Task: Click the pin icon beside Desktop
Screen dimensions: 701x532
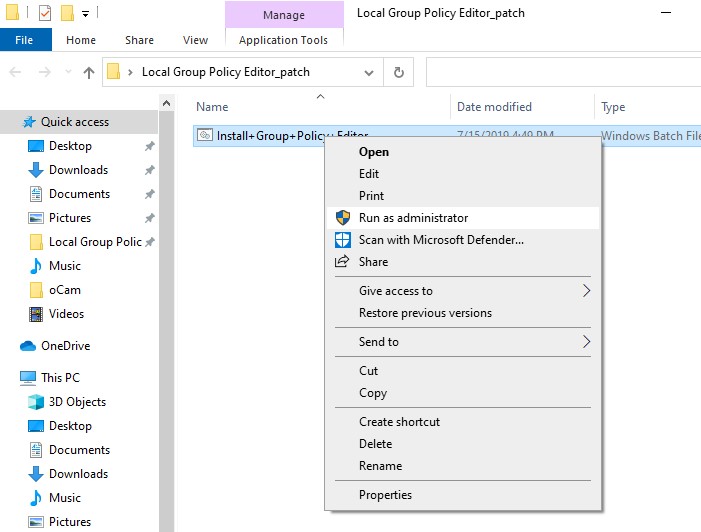Action: (x=149, y=146)
